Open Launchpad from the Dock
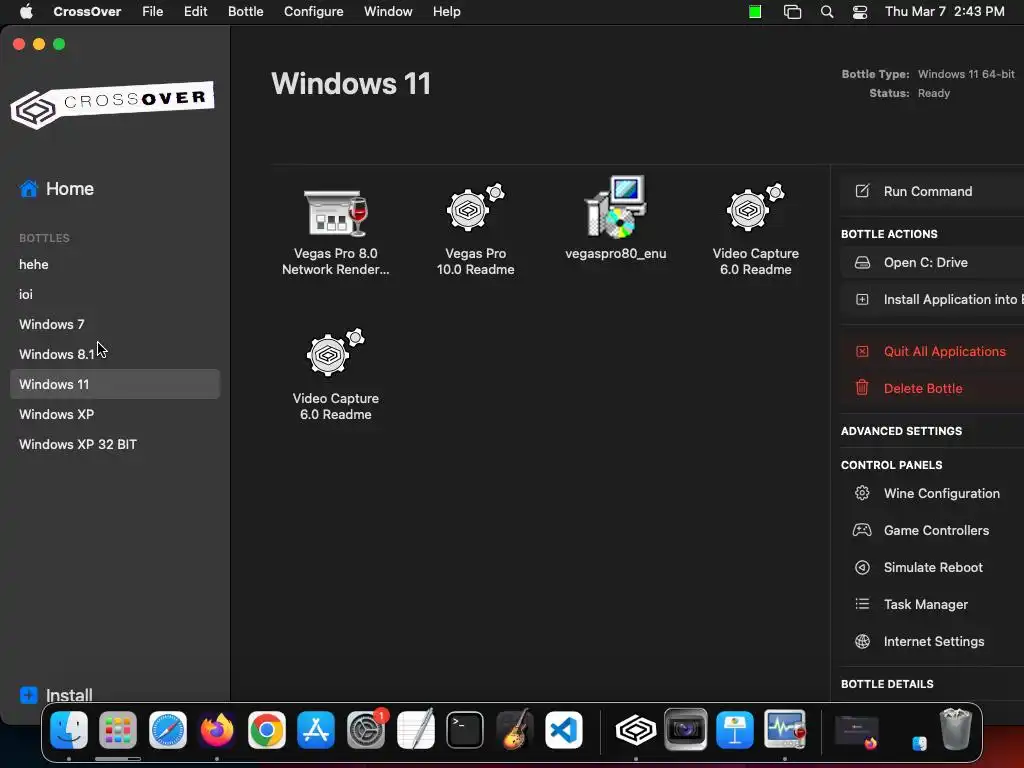The width and height of the screenshot is (1024, 768). [x=118, y=730]
